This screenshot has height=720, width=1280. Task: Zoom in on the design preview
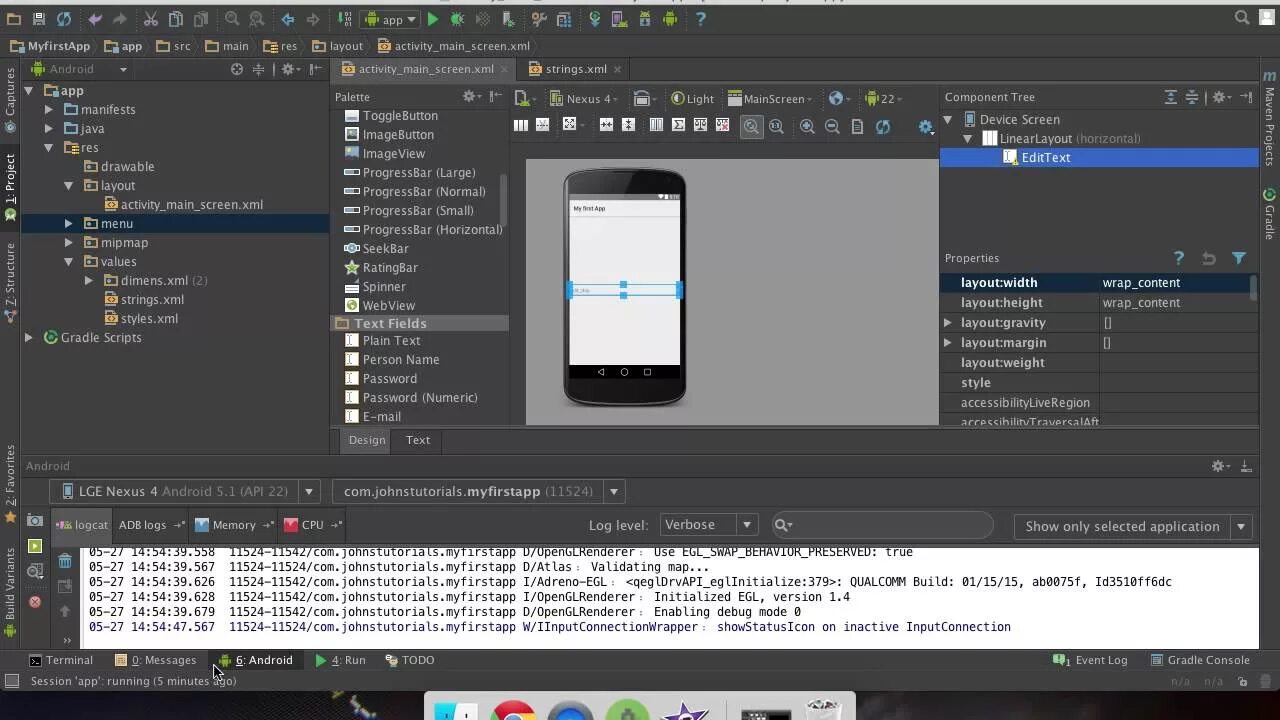[x=807, y=126]
